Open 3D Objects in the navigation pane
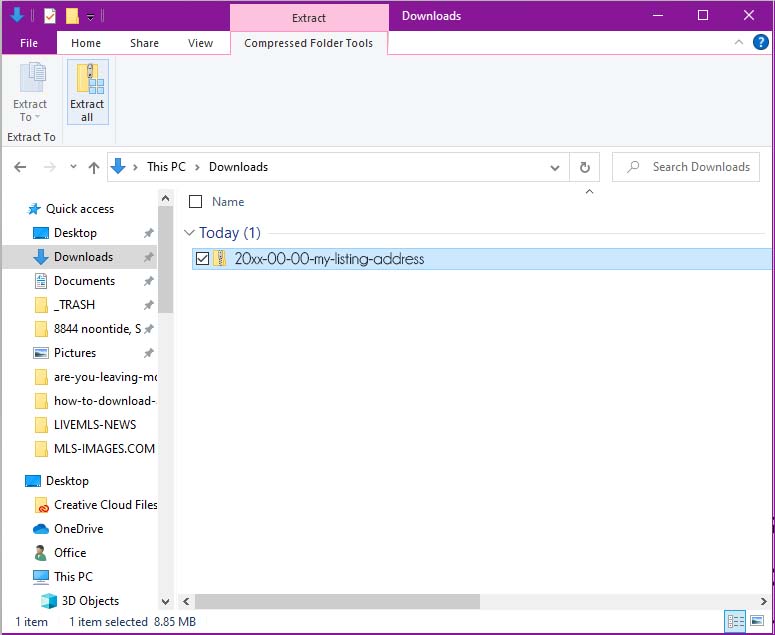The width and height of the screenshot is (775, 635). (x=90, y=601)
